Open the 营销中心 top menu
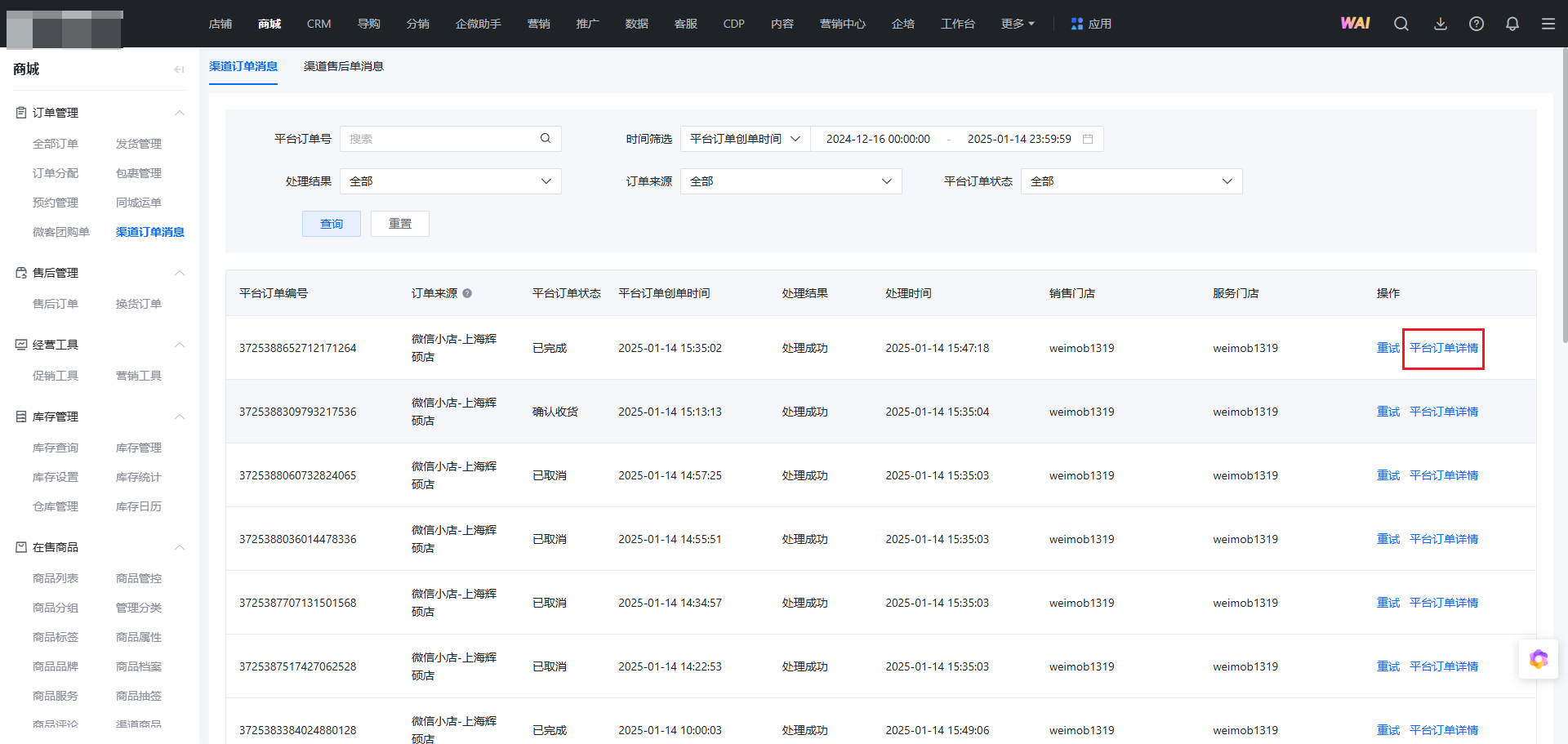 843,24
